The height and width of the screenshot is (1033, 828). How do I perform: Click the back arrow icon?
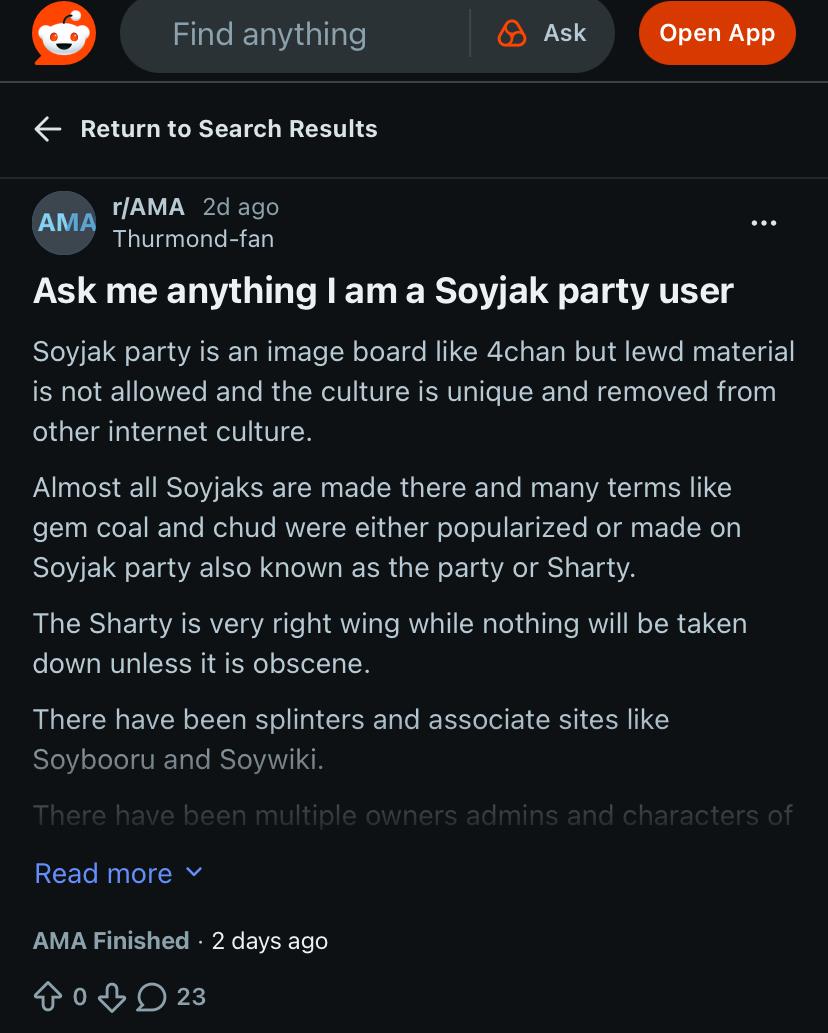[47, 129]
